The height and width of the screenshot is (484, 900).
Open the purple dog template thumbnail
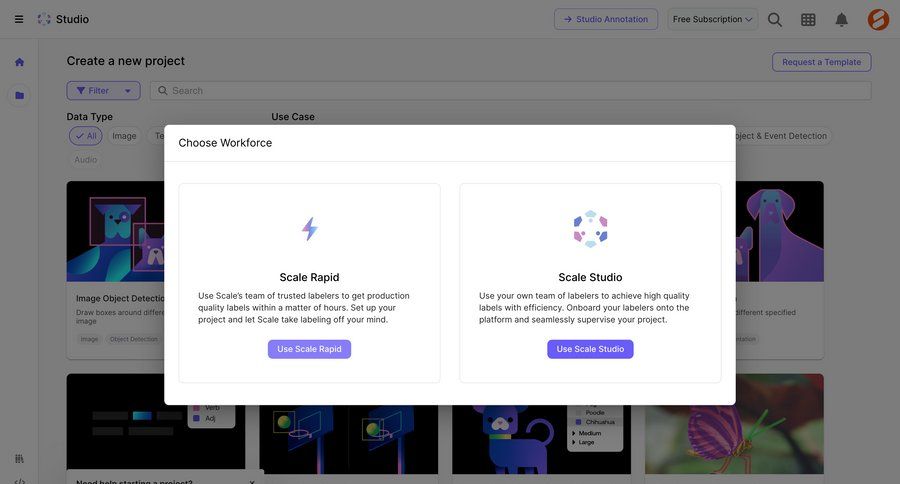click(x=779, y=231)
